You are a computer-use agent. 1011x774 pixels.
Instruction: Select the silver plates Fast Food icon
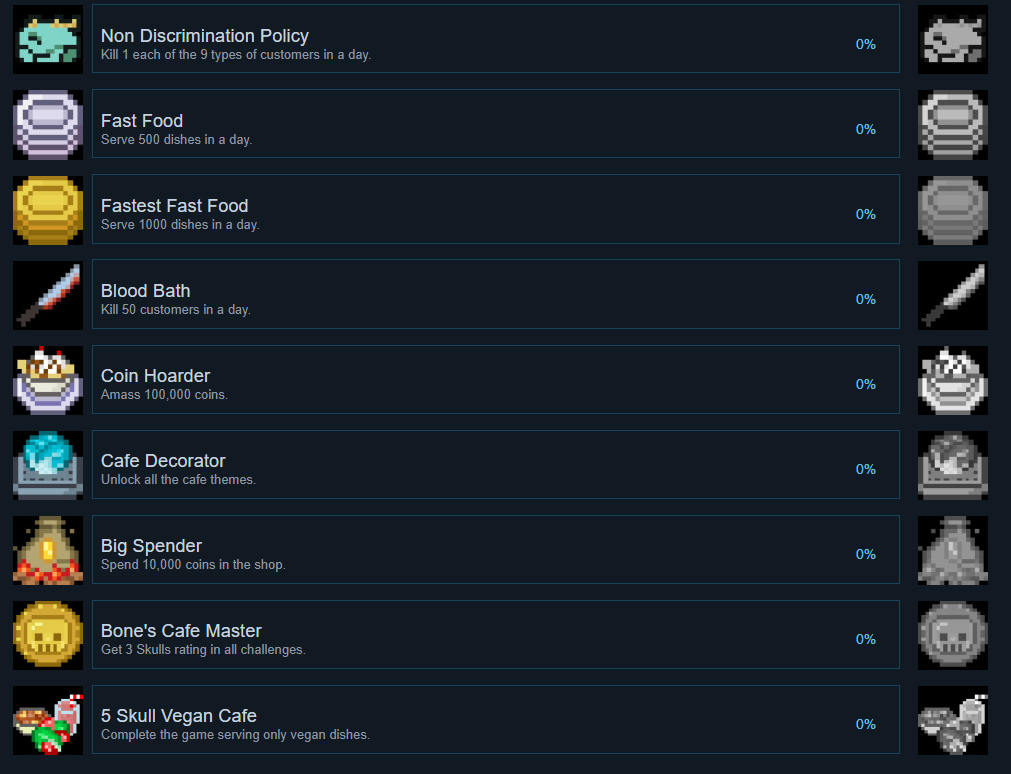coord(48,124)
